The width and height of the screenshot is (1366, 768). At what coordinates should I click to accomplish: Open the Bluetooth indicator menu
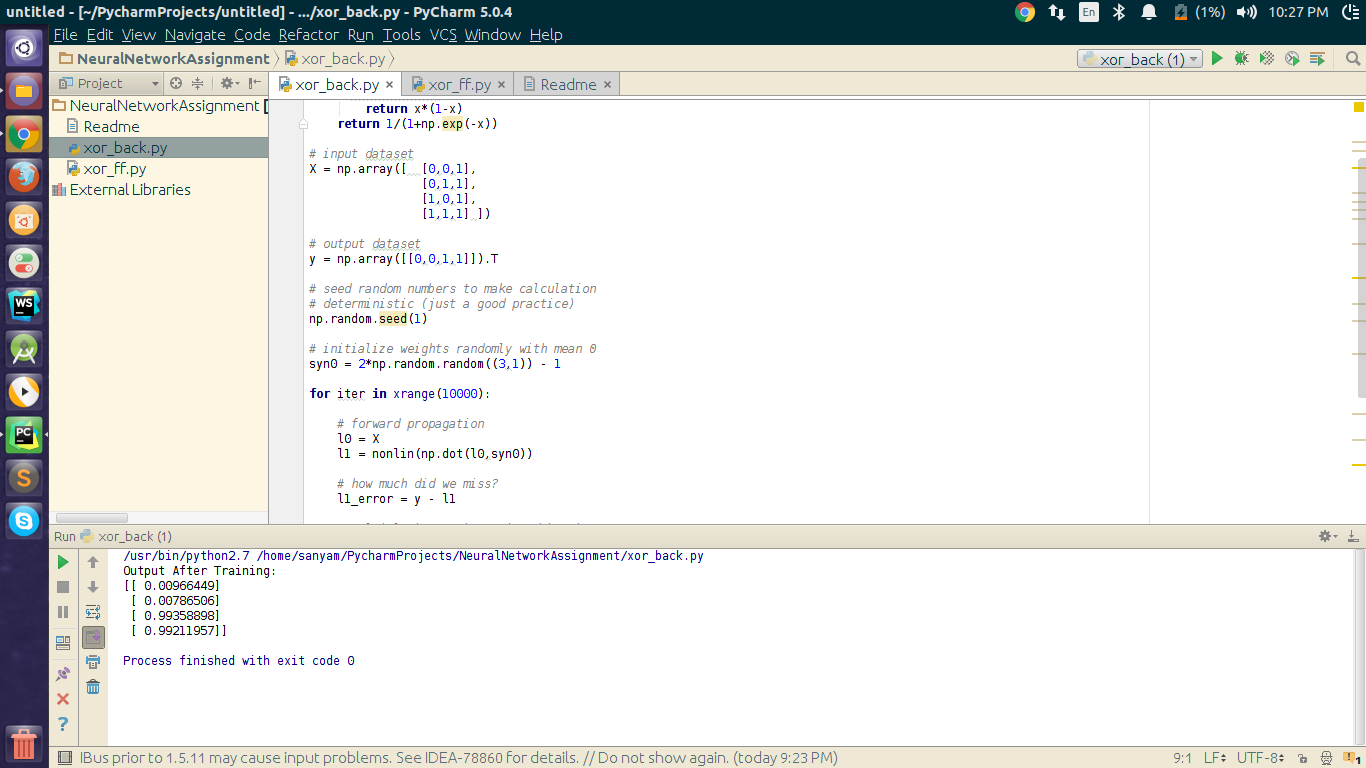tap(1119, 12)
